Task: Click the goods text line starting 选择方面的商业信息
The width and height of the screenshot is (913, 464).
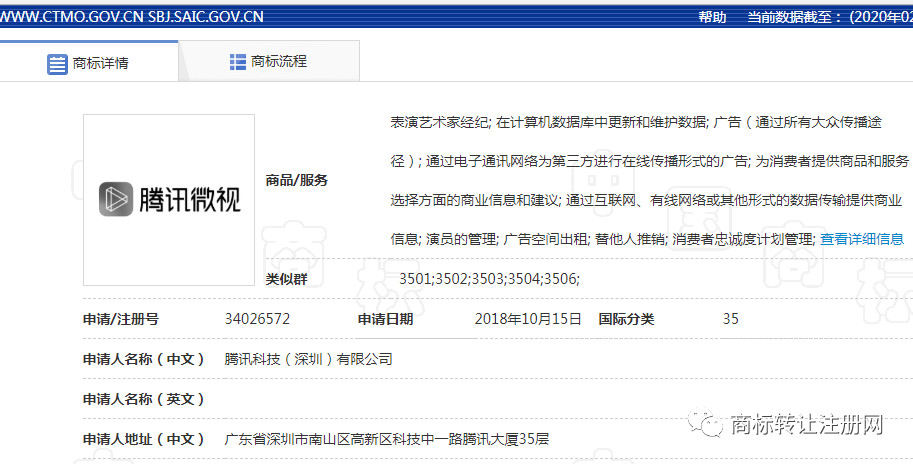Action: point(646,200)
